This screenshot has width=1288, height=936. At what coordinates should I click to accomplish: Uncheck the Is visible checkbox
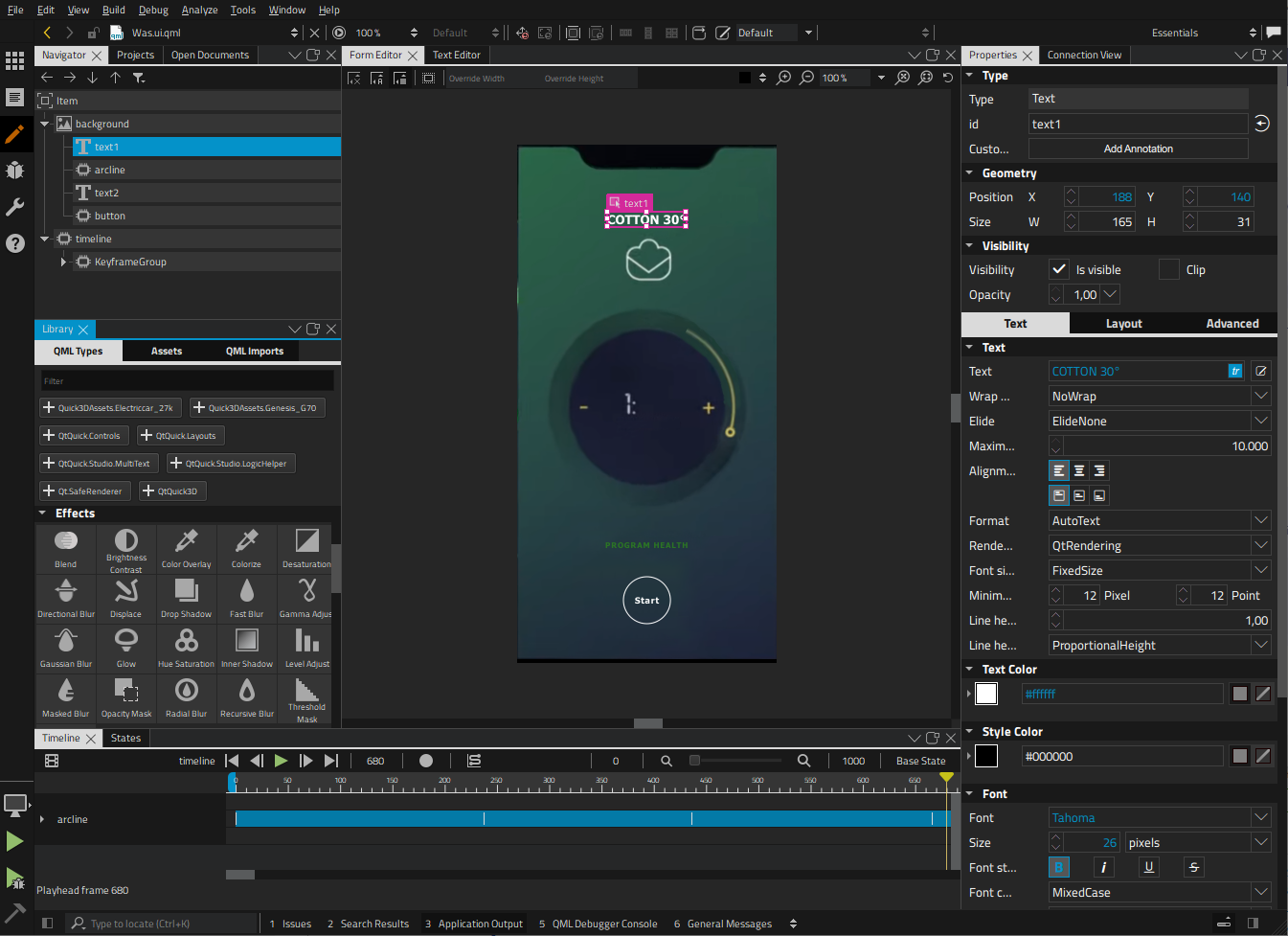1058,269
